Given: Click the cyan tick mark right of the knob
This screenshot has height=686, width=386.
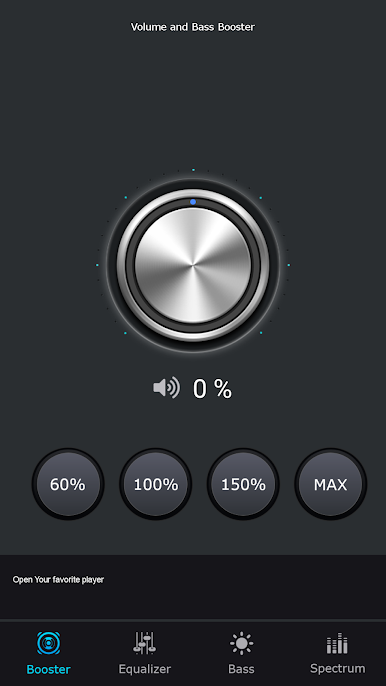Looking at the screenshot, I should [x=288, y=265].
